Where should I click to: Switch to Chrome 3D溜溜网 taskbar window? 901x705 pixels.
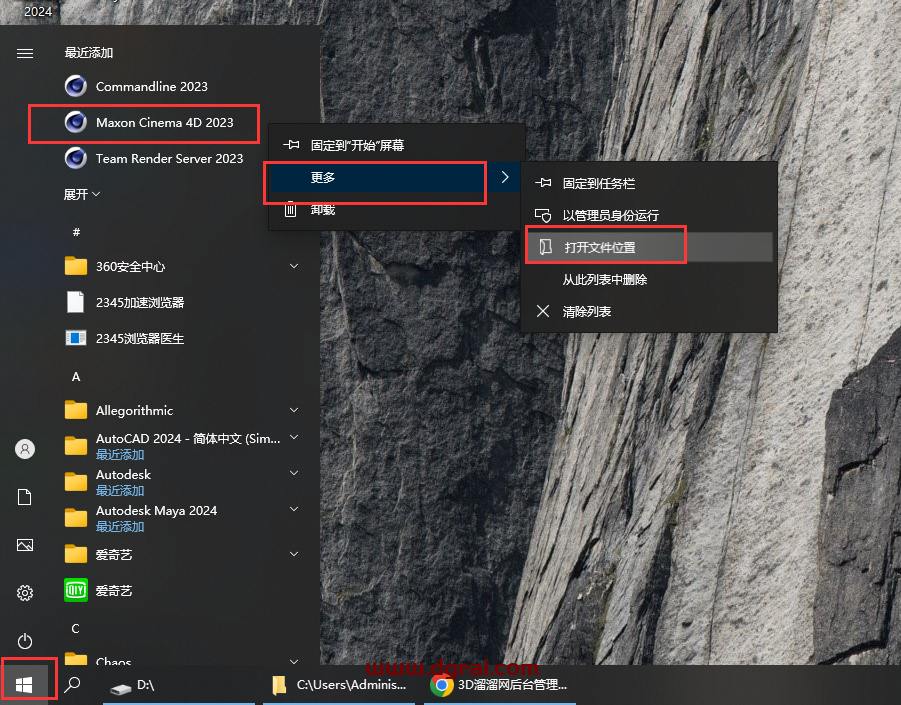pos(500,686)
